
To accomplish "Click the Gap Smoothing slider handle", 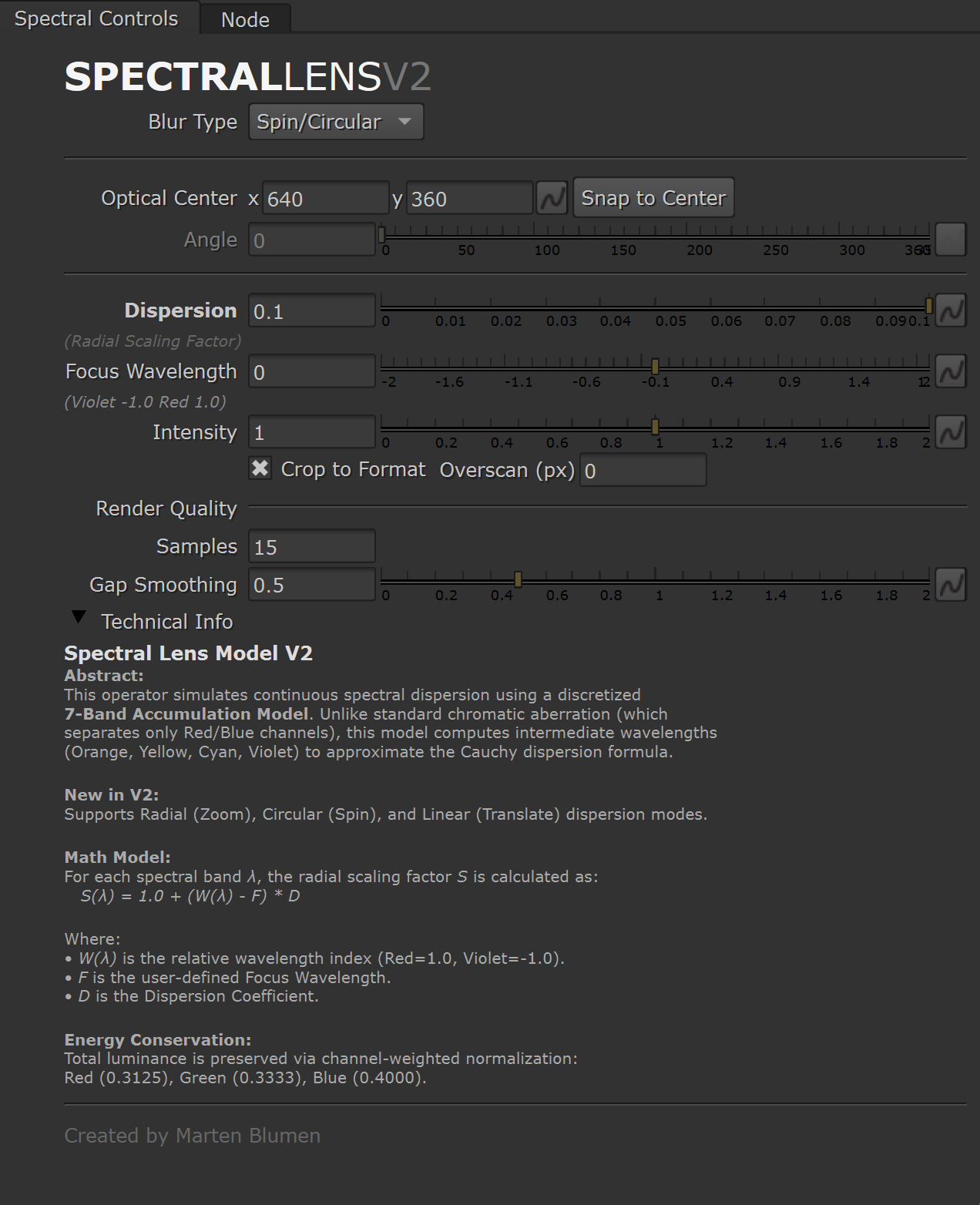I will click(x=518, y=579).
